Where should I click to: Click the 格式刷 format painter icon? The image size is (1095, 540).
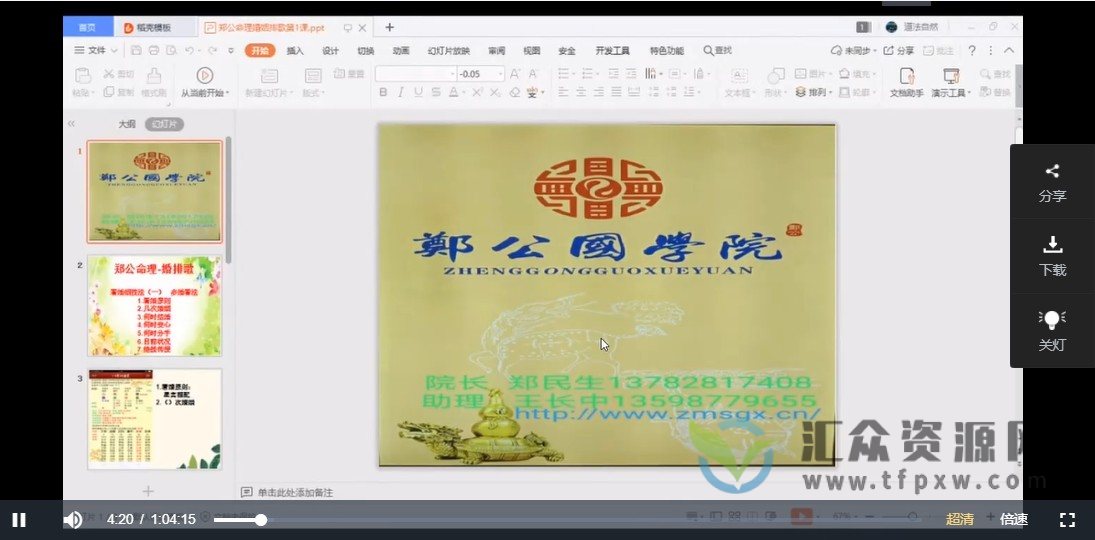click(154, 75)
